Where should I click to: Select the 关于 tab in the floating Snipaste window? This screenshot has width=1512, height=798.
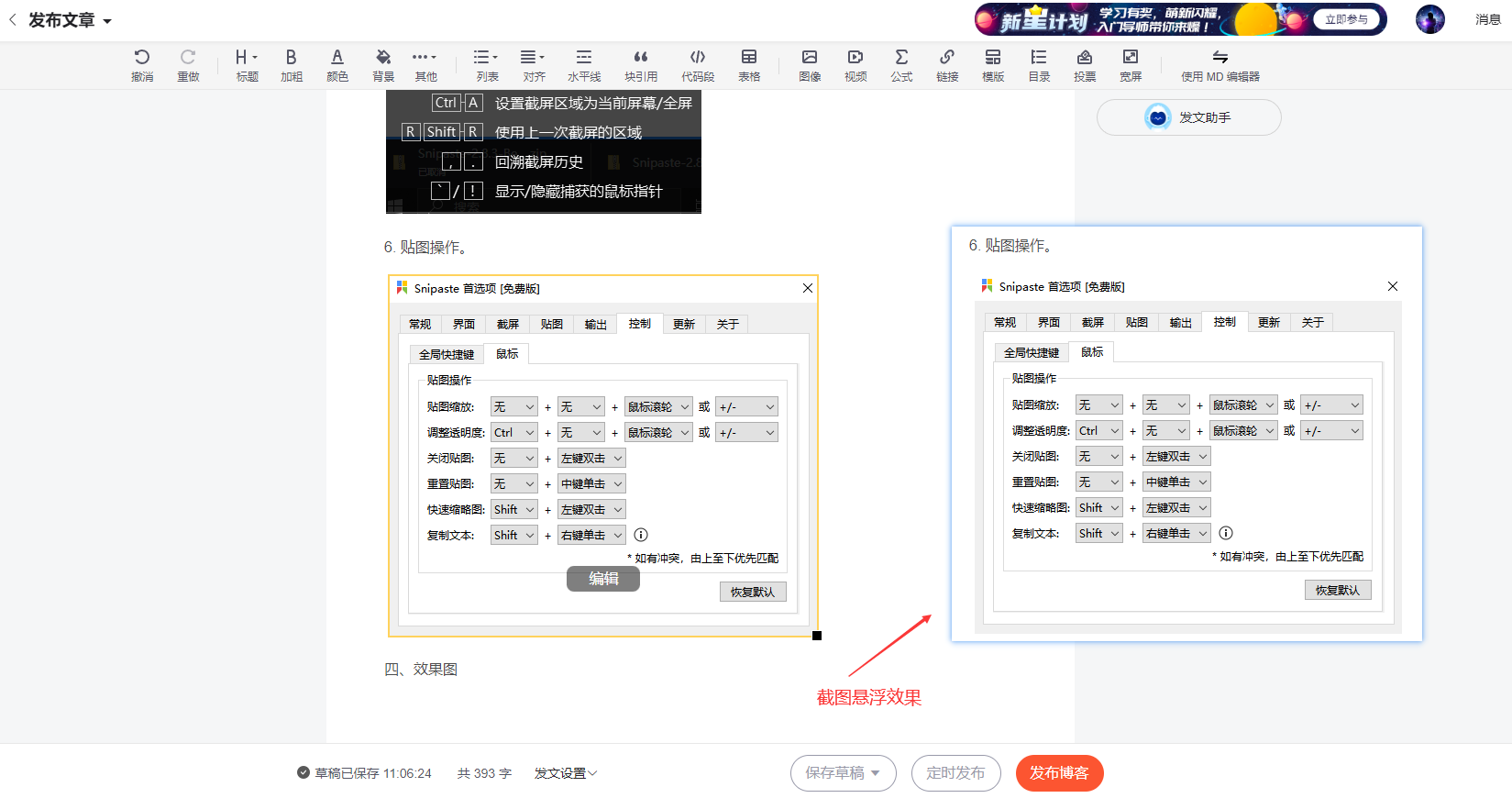pyautogui.click(x=1313, y=322)
